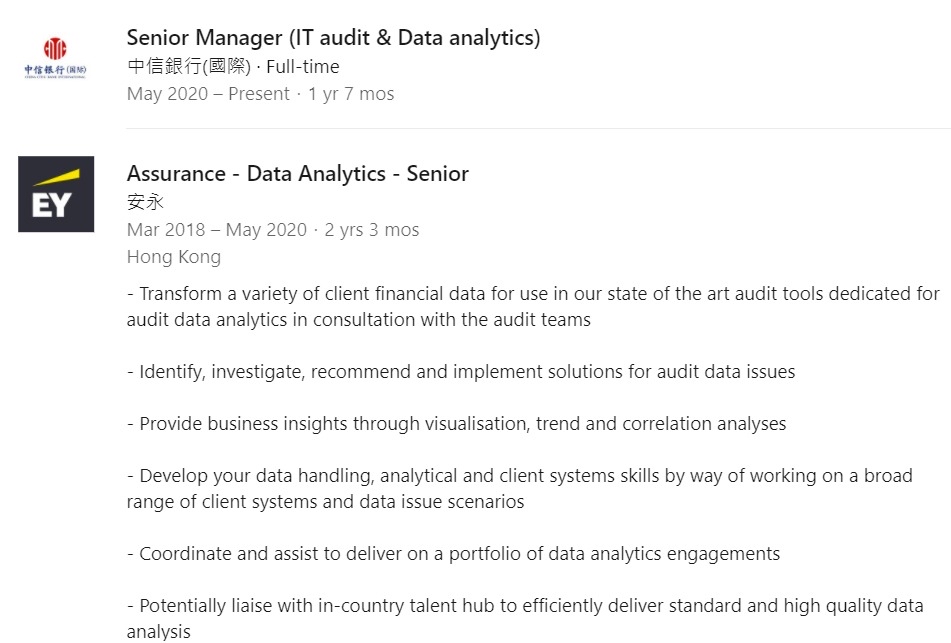Click the Mar 2018 – May 2020 dates

coord(217,230)
